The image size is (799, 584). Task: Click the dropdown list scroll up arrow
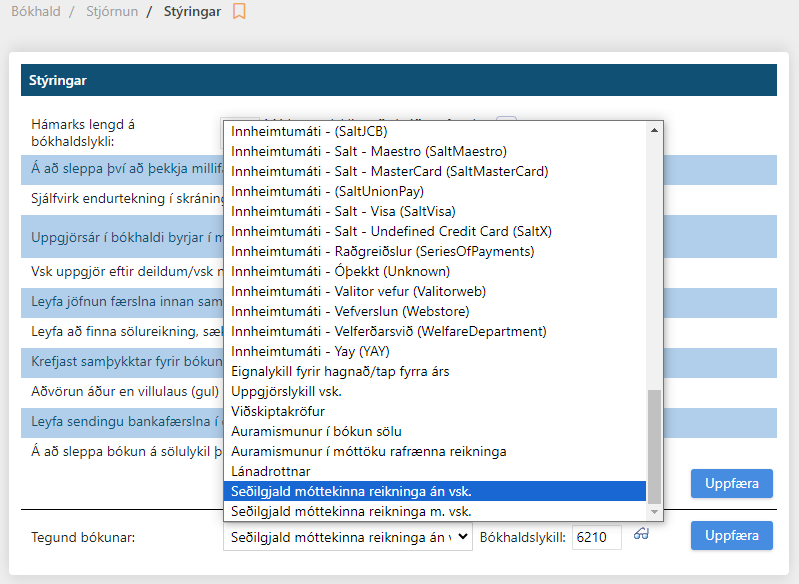pos(655,130)
